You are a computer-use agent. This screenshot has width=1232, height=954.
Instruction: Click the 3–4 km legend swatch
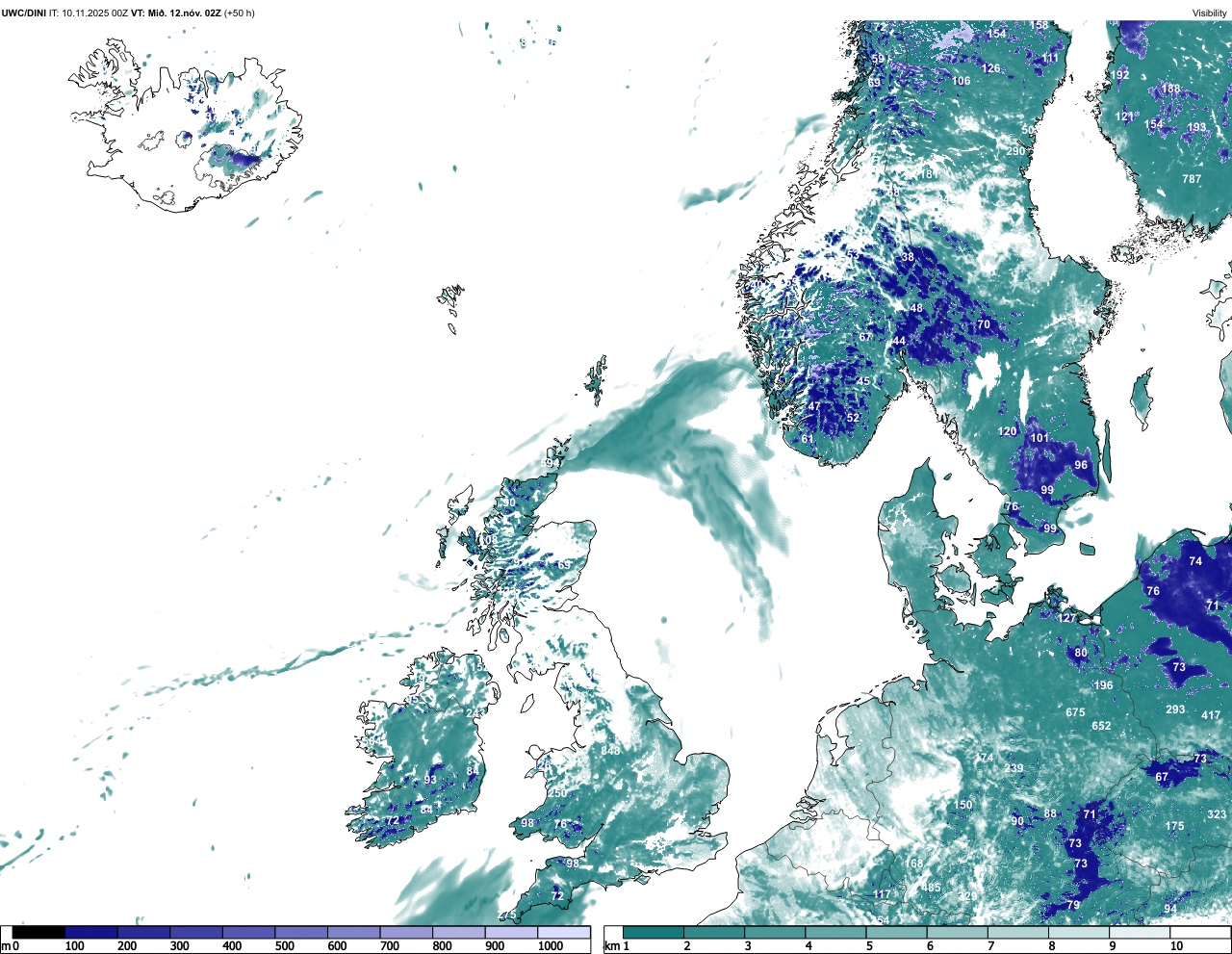coord(775,933)
